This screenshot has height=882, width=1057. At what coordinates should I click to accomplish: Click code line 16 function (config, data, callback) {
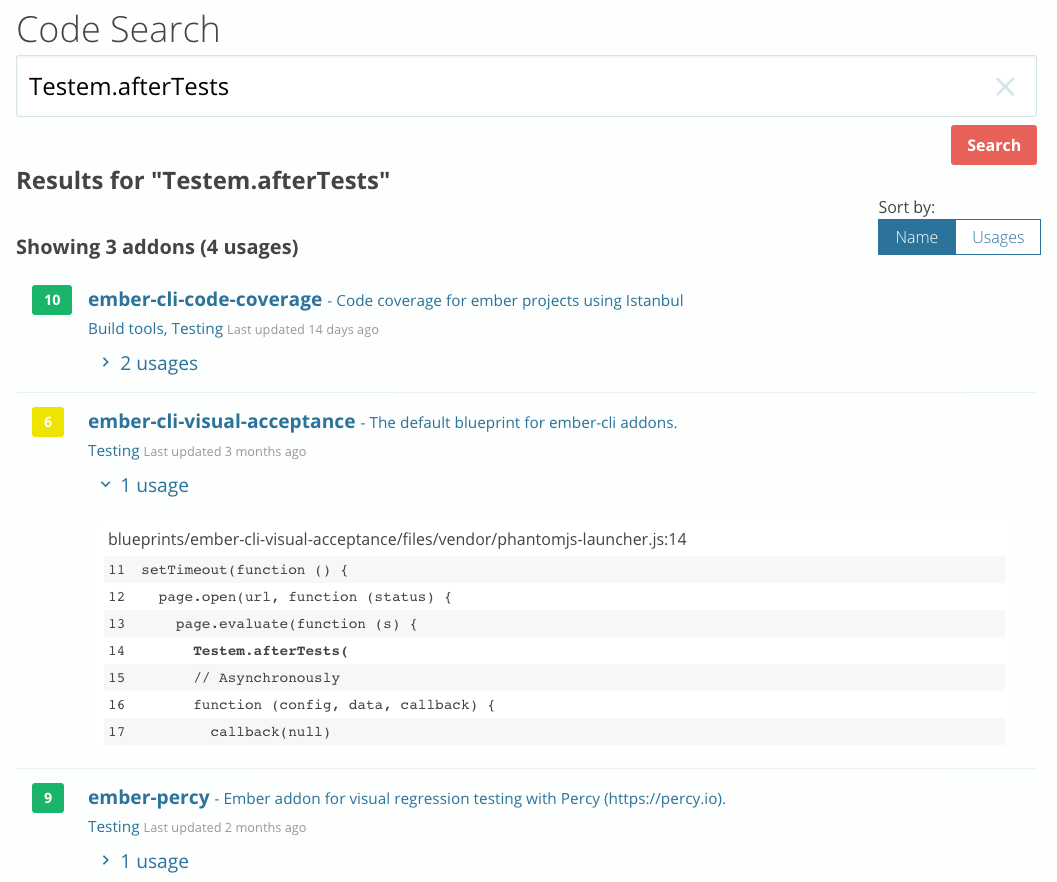[554, 705]
